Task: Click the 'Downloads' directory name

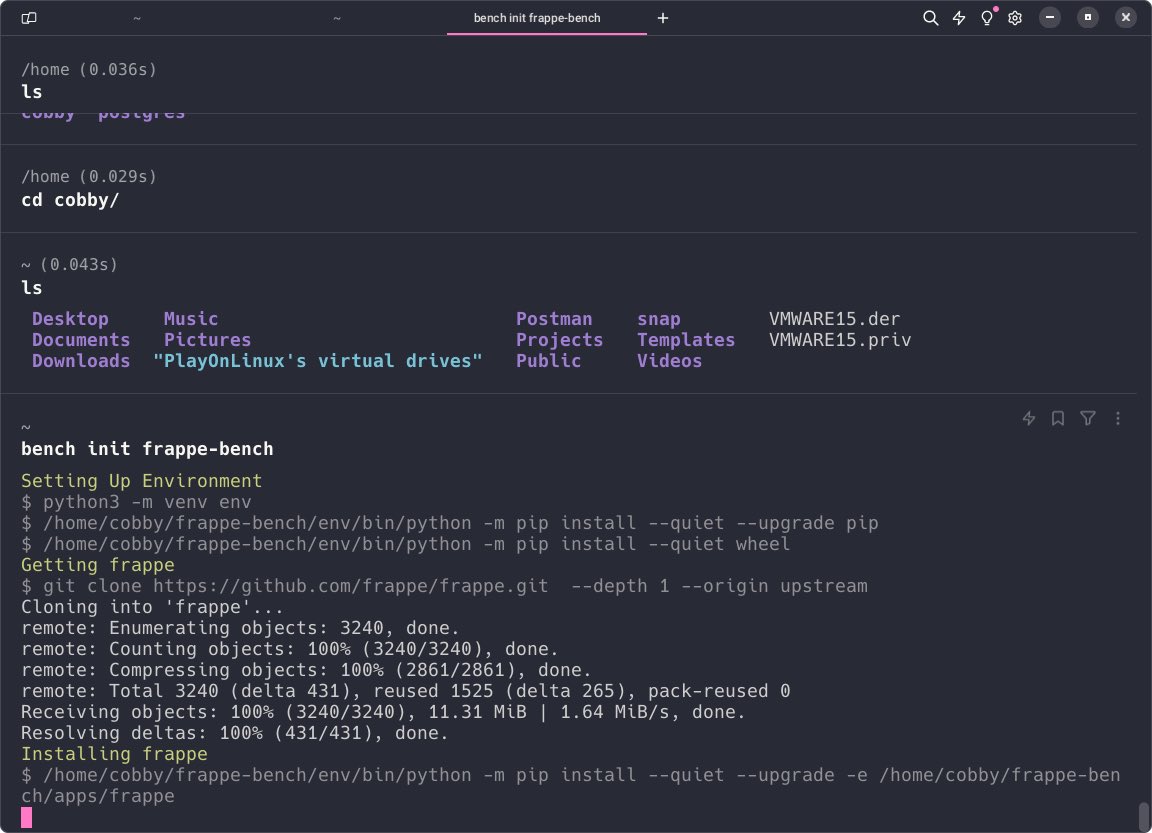Action: click(x=81, y=361)
